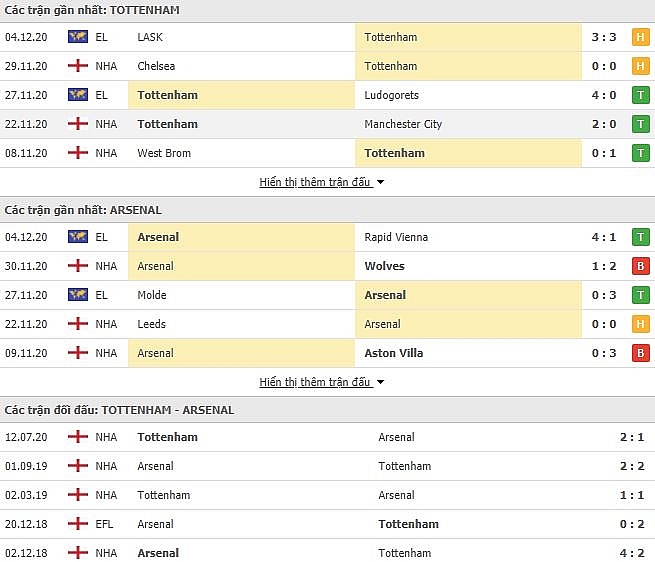Click Europa League flag icon on Molde row
The width and height of the screenshot is (655, 562).
tap(78, 295)
